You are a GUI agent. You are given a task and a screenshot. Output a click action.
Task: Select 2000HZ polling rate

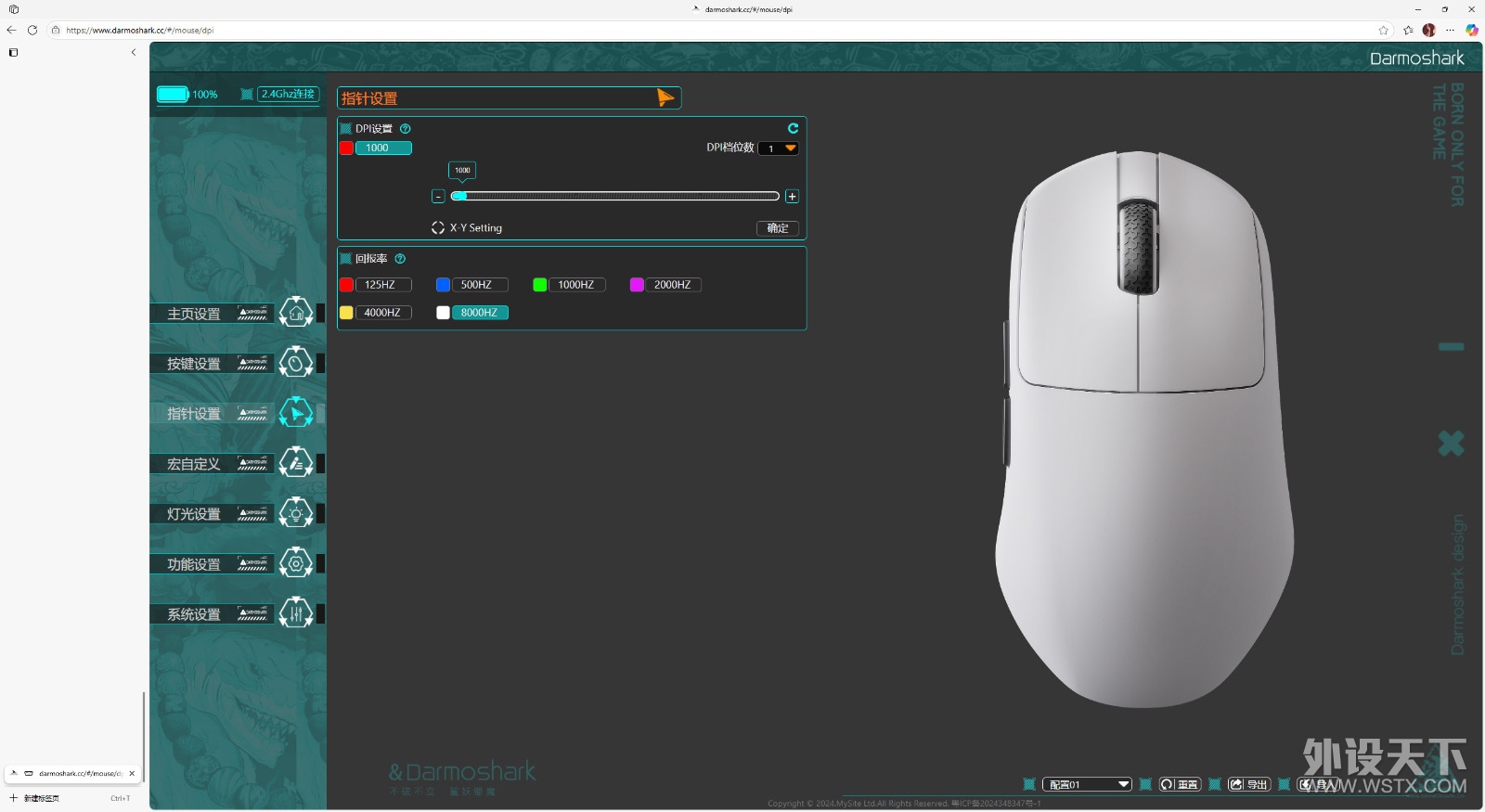(674, 285)
